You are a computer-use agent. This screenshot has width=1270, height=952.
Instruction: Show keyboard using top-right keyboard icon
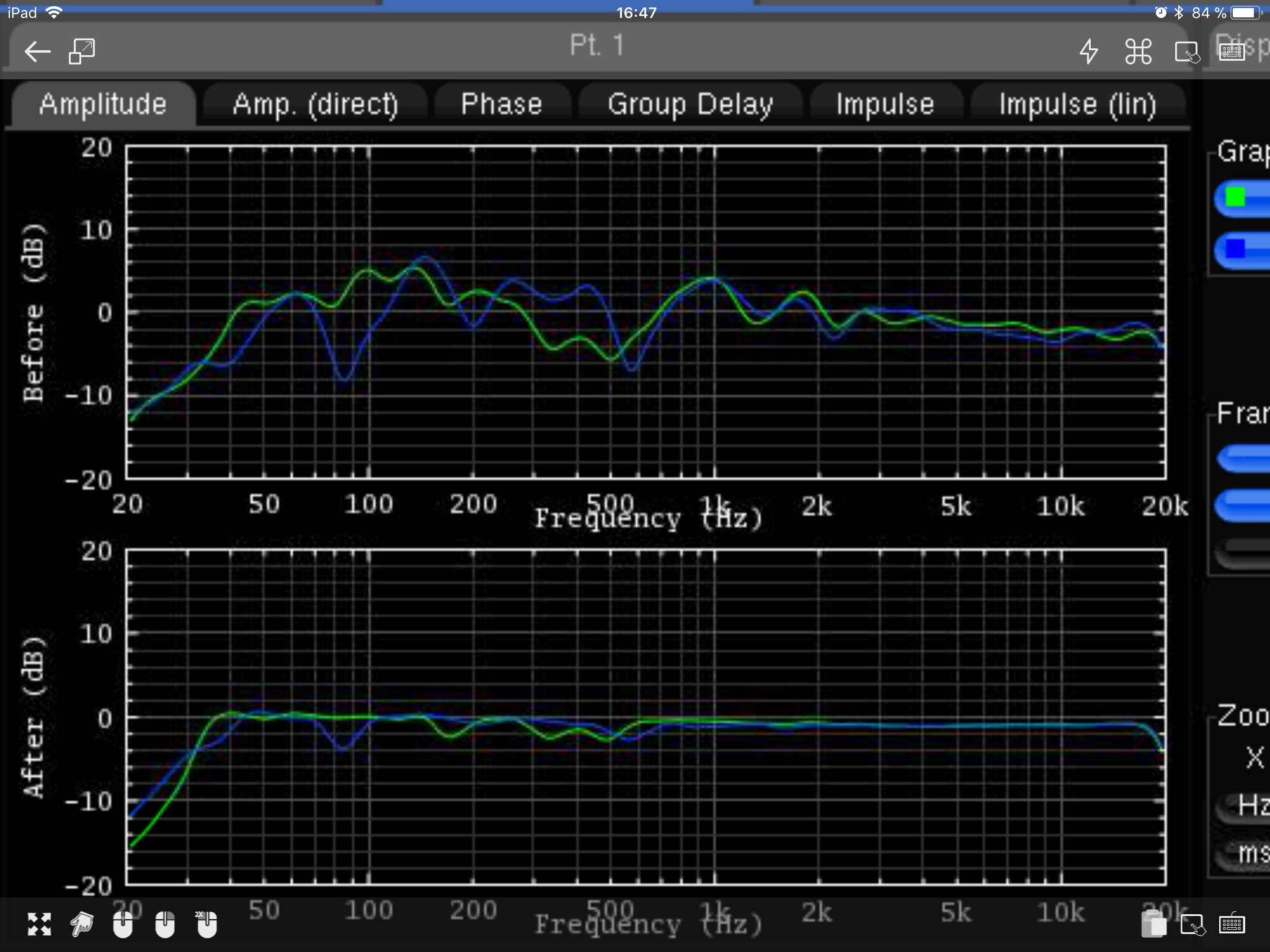pyautogui.click(x=1232, y=51)
